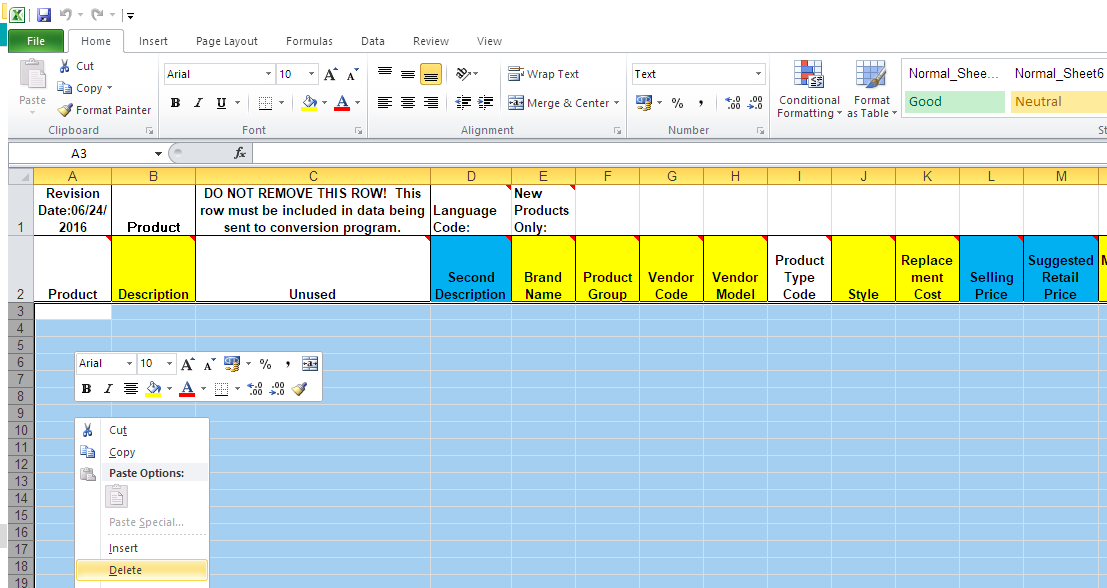
Task: Open ribbon Fill Color dropdown arrow
Action: 324,103
